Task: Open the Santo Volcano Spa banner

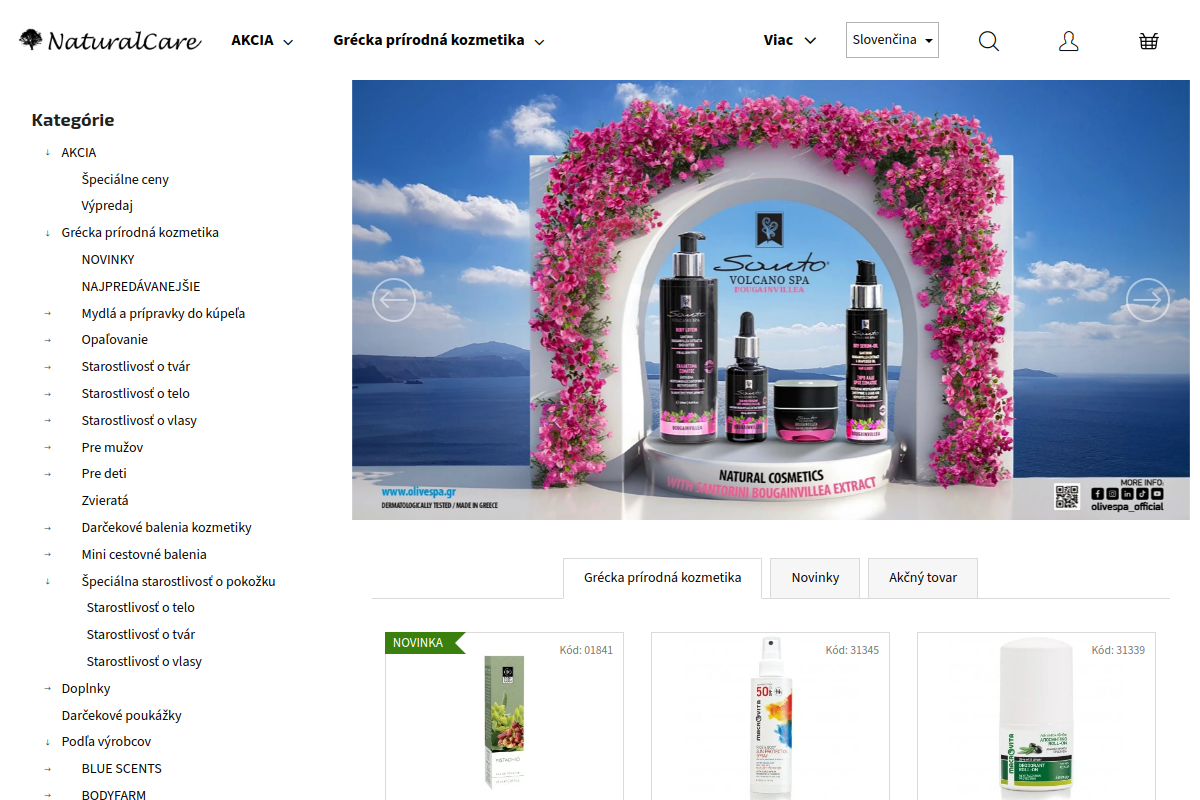Action: click(771, 300)
